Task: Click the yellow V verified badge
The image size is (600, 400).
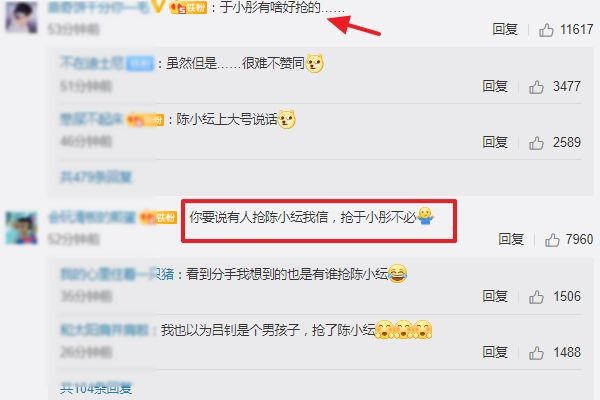Action: coord(158,6)
